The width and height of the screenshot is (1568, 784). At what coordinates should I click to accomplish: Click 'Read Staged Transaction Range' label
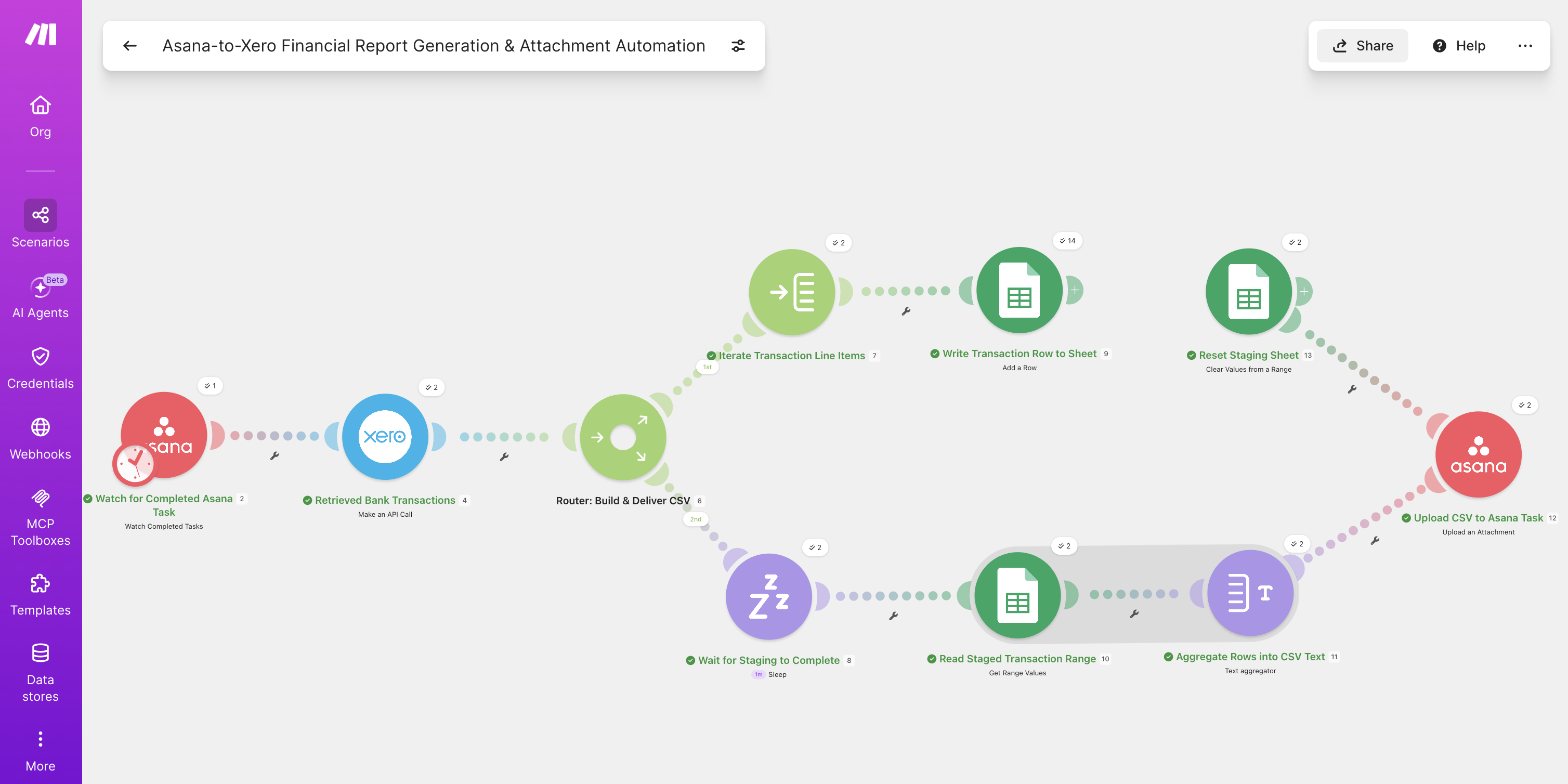(1017, 659)
